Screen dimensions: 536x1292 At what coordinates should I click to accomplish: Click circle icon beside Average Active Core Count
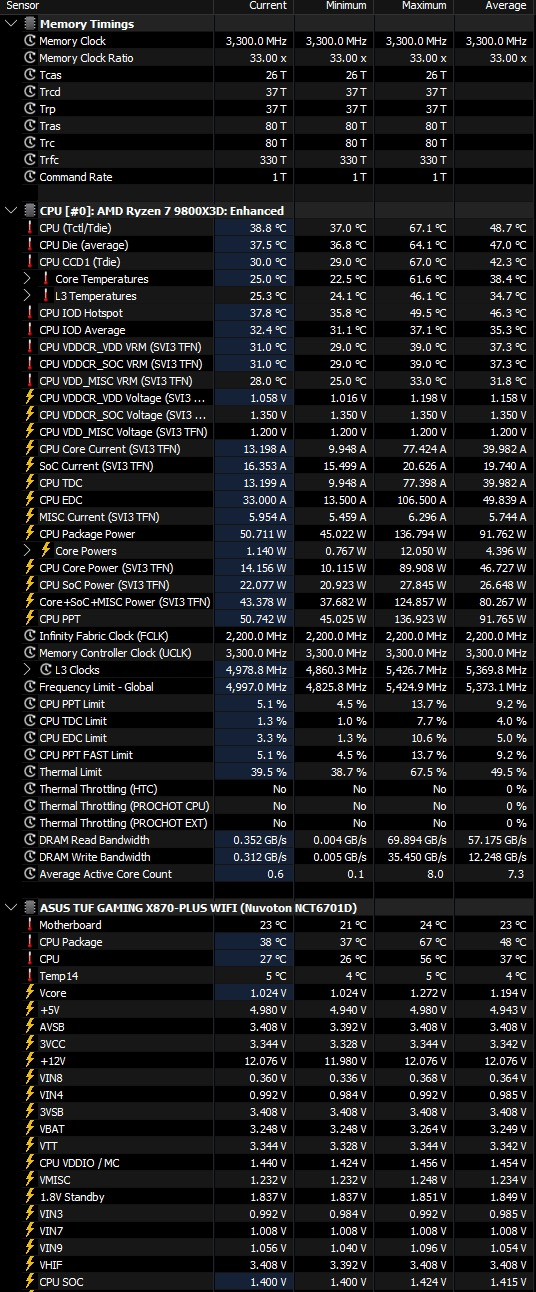coord(30,874)
